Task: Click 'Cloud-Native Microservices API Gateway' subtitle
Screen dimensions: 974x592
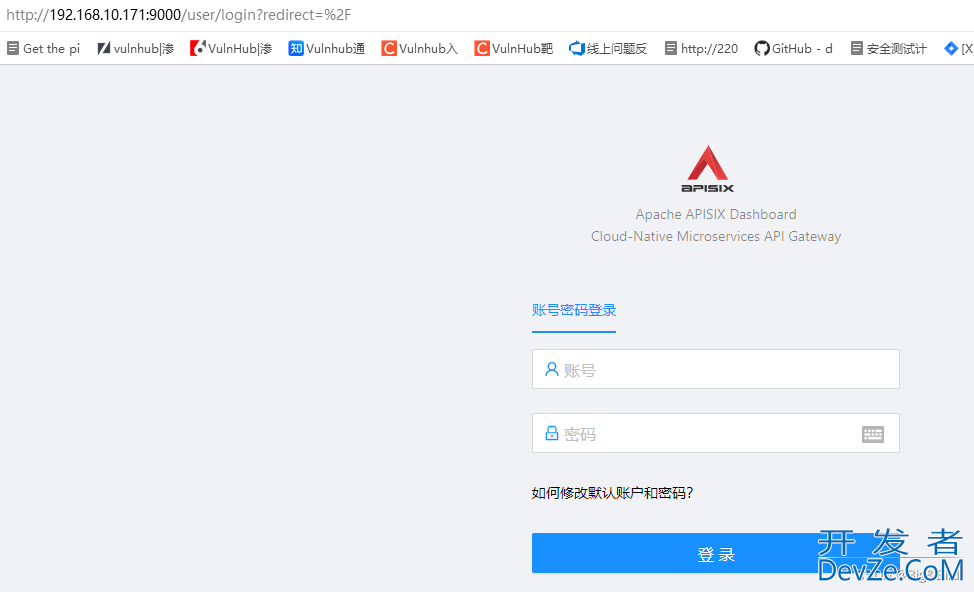Action: (x=716, y=237)
